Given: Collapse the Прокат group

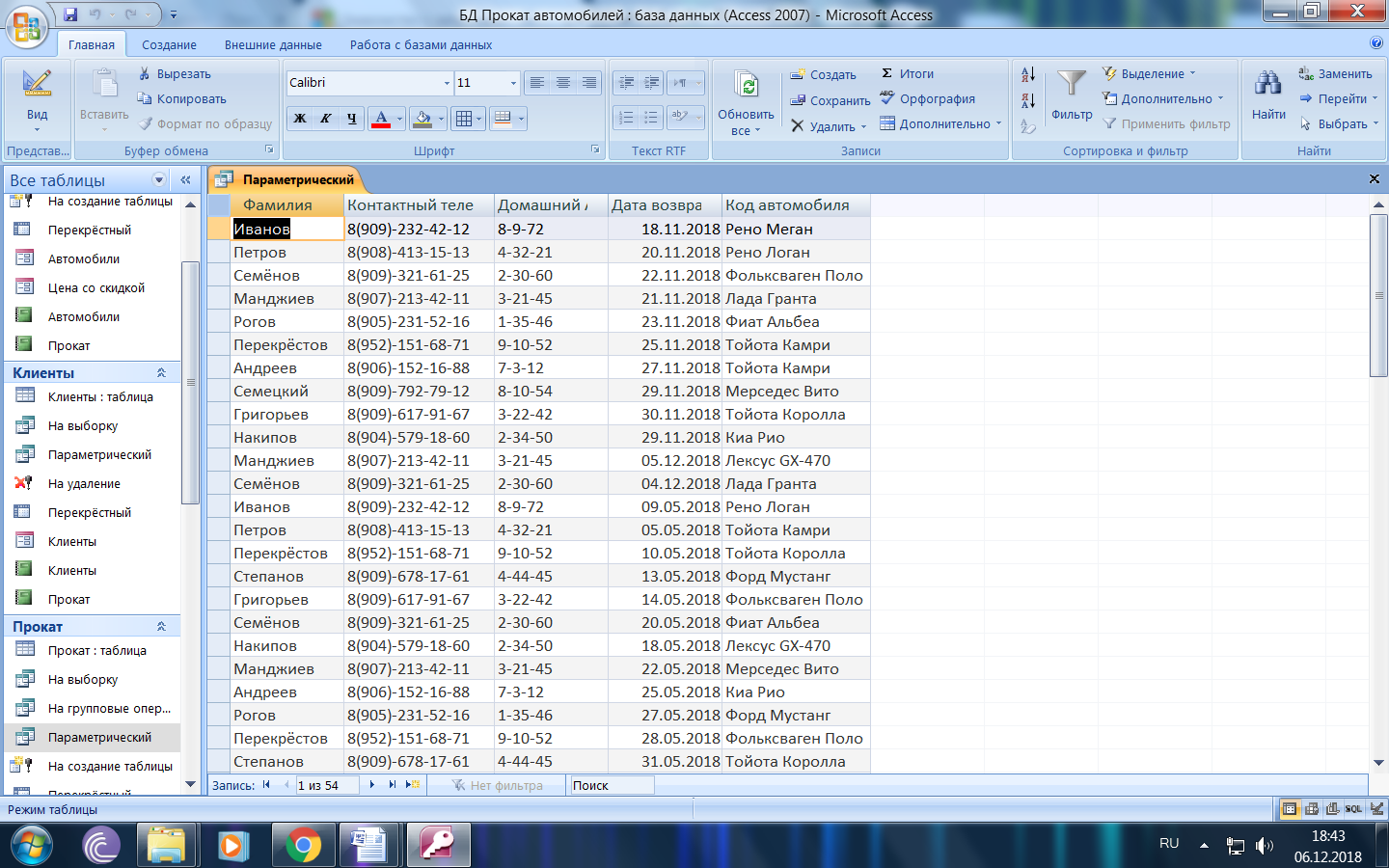Looking at the screenshot, I should 161,627.
